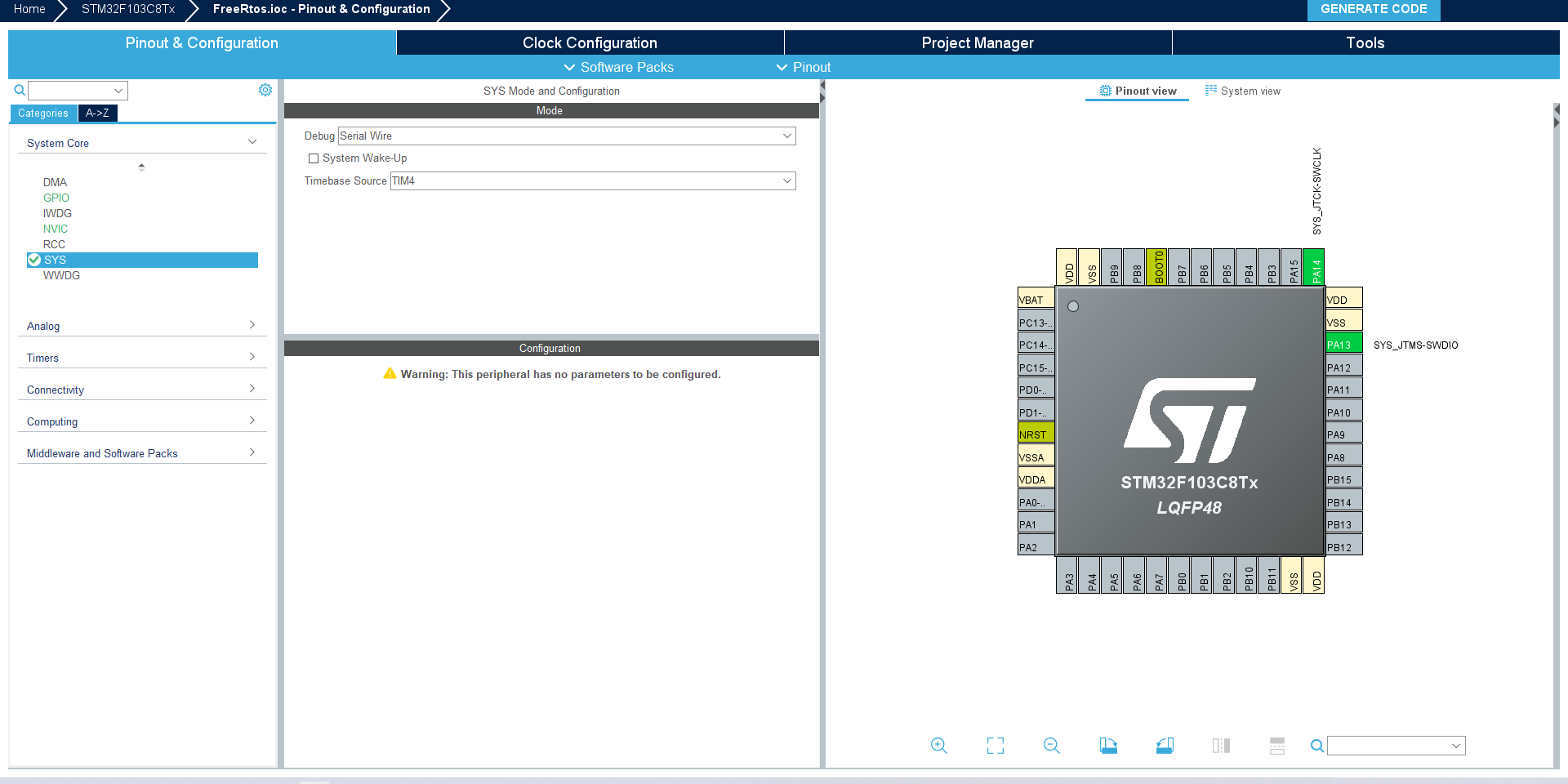This screenshot has height=784, width=1568.
Task: Switch to the Clock Configuration tab
Action: click(x=590, y=42)
